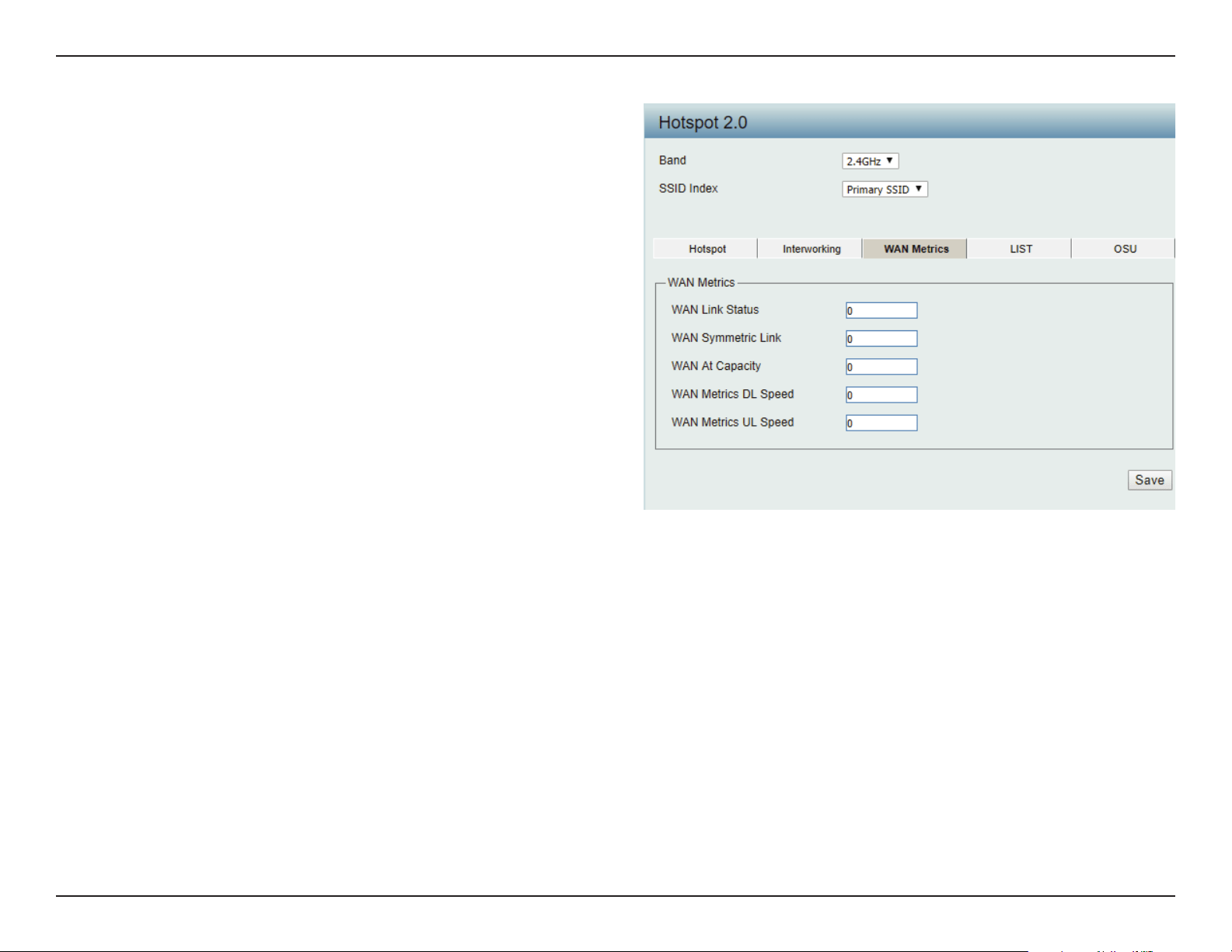Expand the Primary SSID index dropdown
The image size is (1232, 952).
[885, 189]
